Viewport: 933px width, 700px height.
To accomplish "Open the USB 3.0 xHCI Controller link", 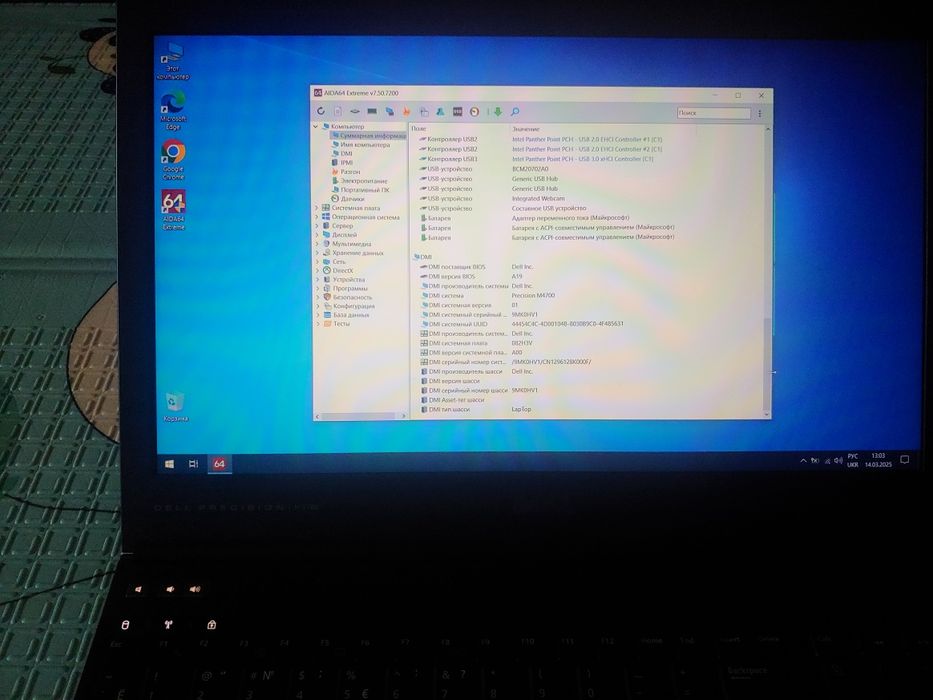I will 583,159.
